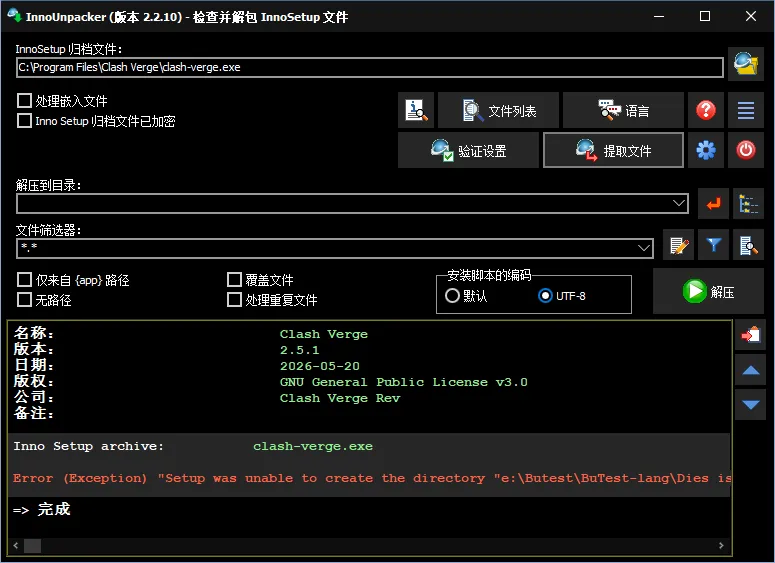
Task: Click the GNU General Public License v3.0 text
Action: 404,382
